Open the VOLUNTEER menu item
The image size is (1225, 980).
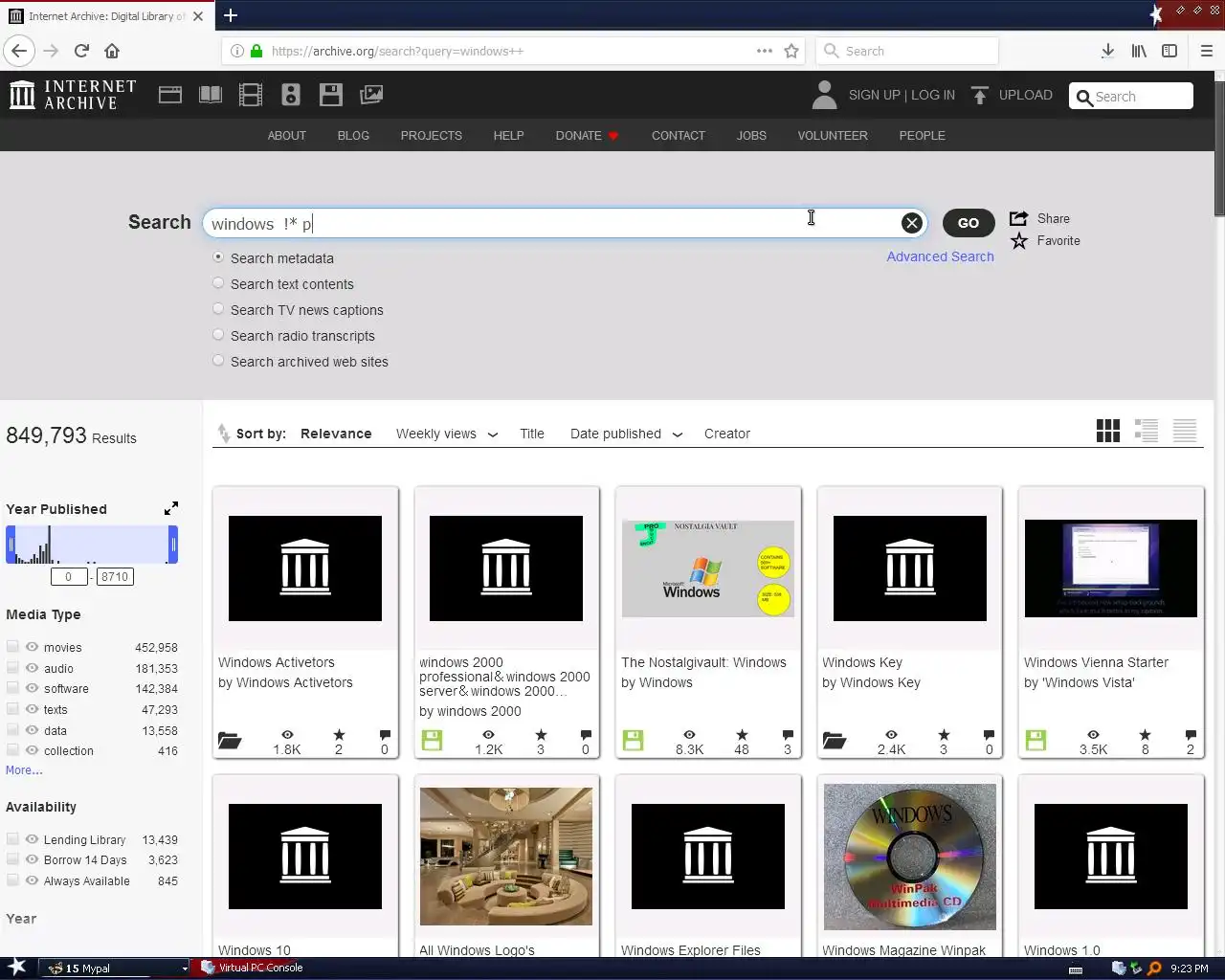pyautogui.click(x=833, y=136)
